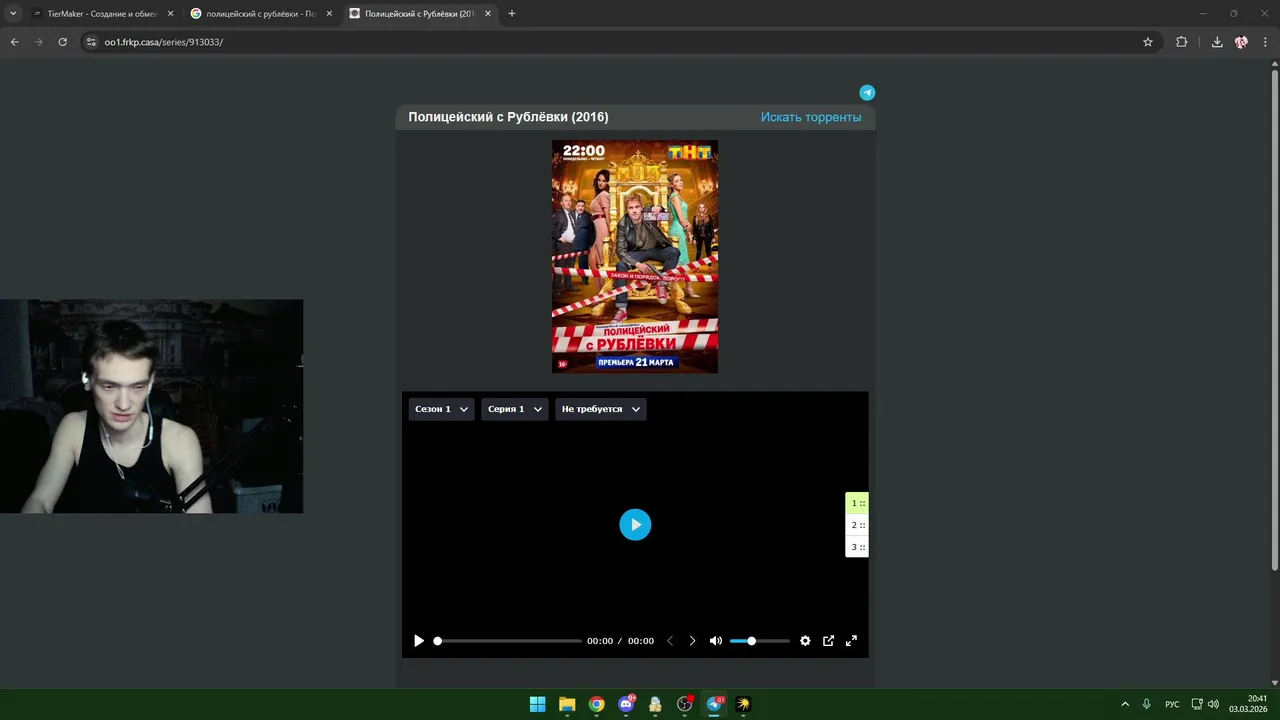Screen dimensions: 1280x720
Task: Click the Искать торренты link
Action: tap(811, 117)
